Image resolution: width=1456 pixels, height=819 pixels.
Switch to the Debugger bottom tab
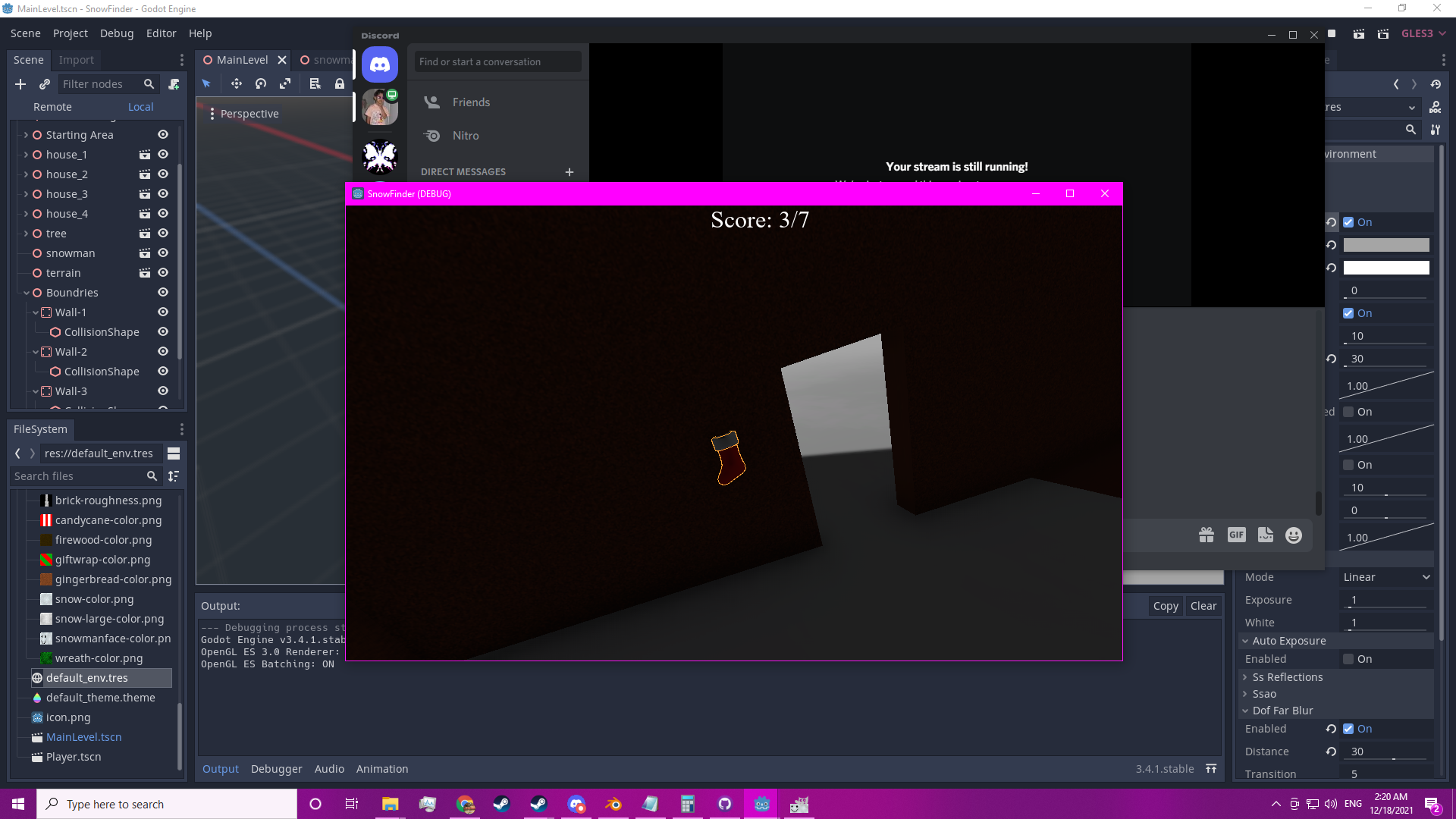[276, 769]
